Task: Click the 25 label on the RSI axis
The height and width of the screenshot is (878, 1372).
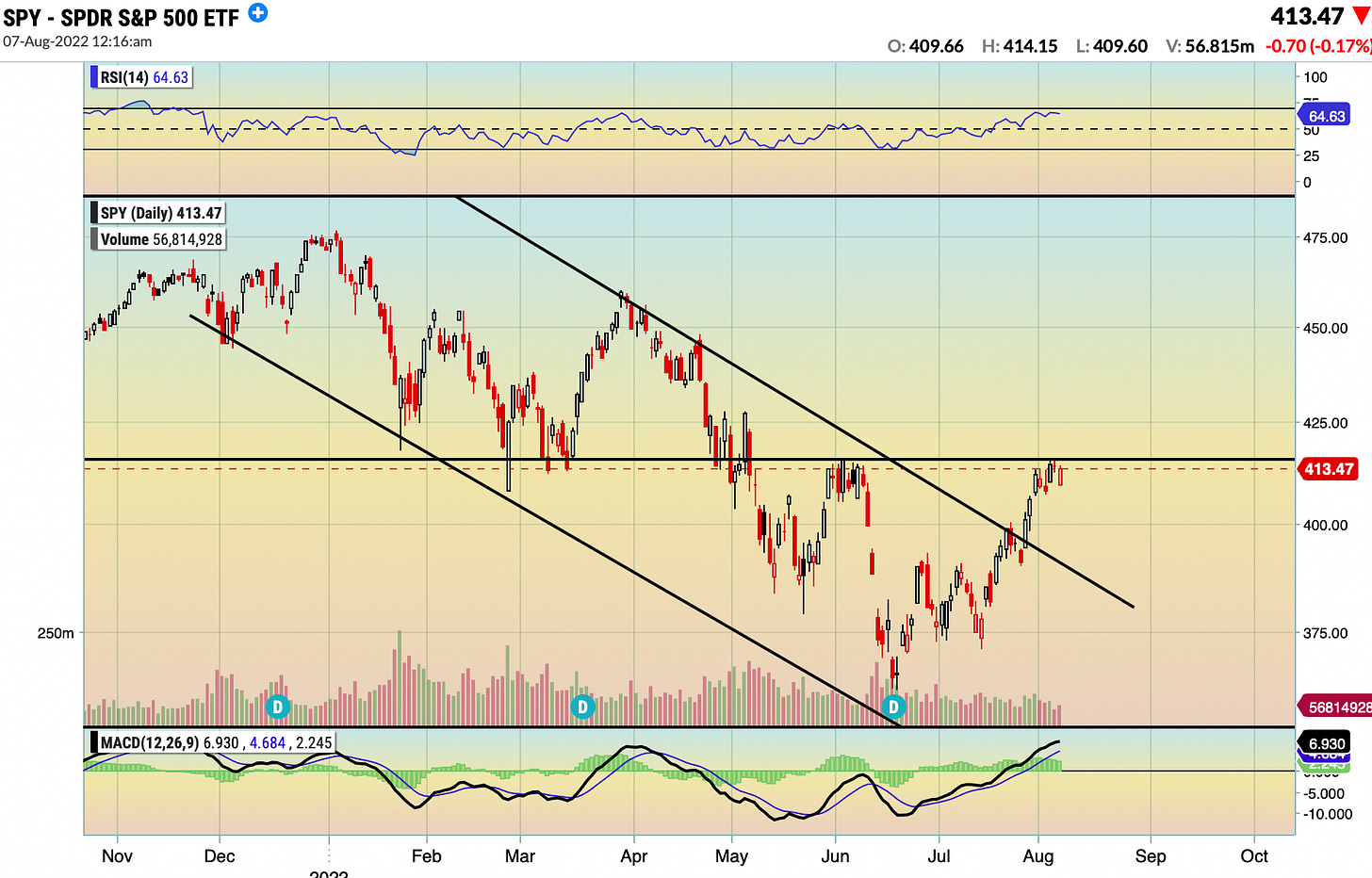Action: click(x=1312, y=156)
